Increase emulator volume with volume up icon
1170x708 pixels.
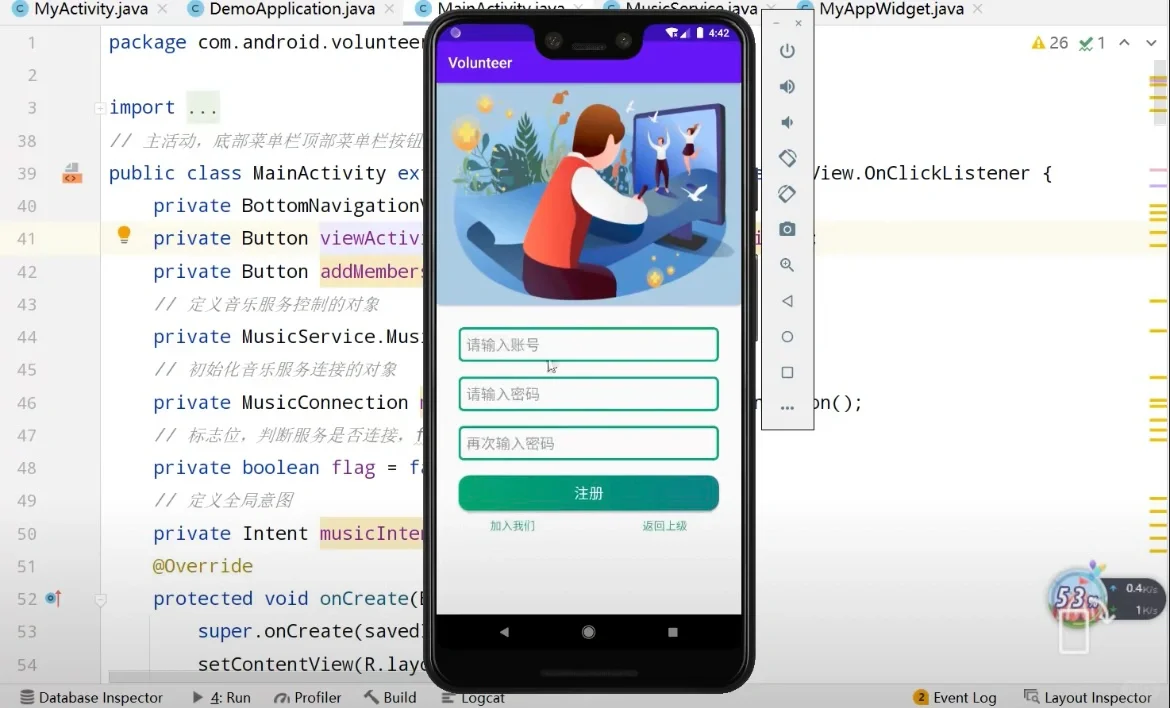pyautogui.click(x=787, y=86)
